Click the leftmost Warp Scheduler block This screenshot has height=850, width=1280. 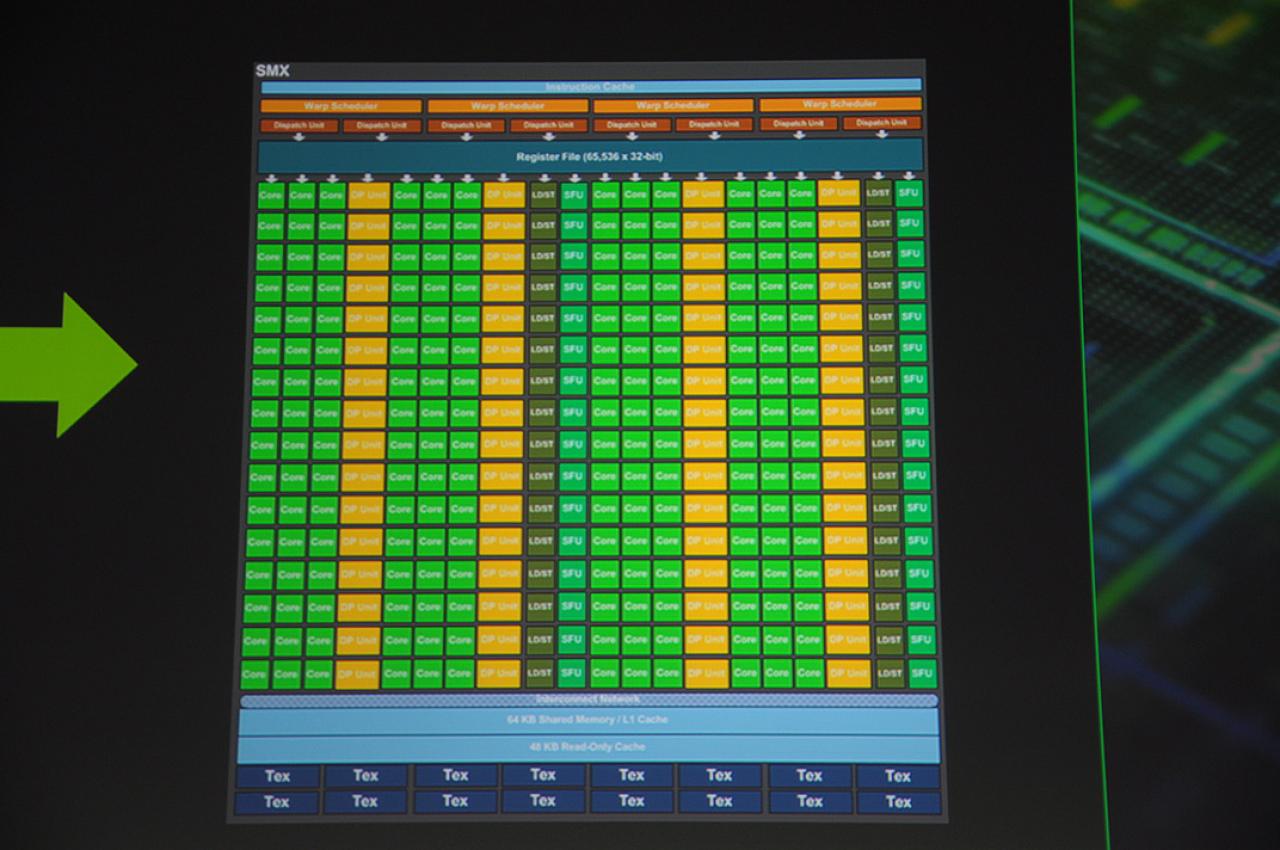(341, 105)
